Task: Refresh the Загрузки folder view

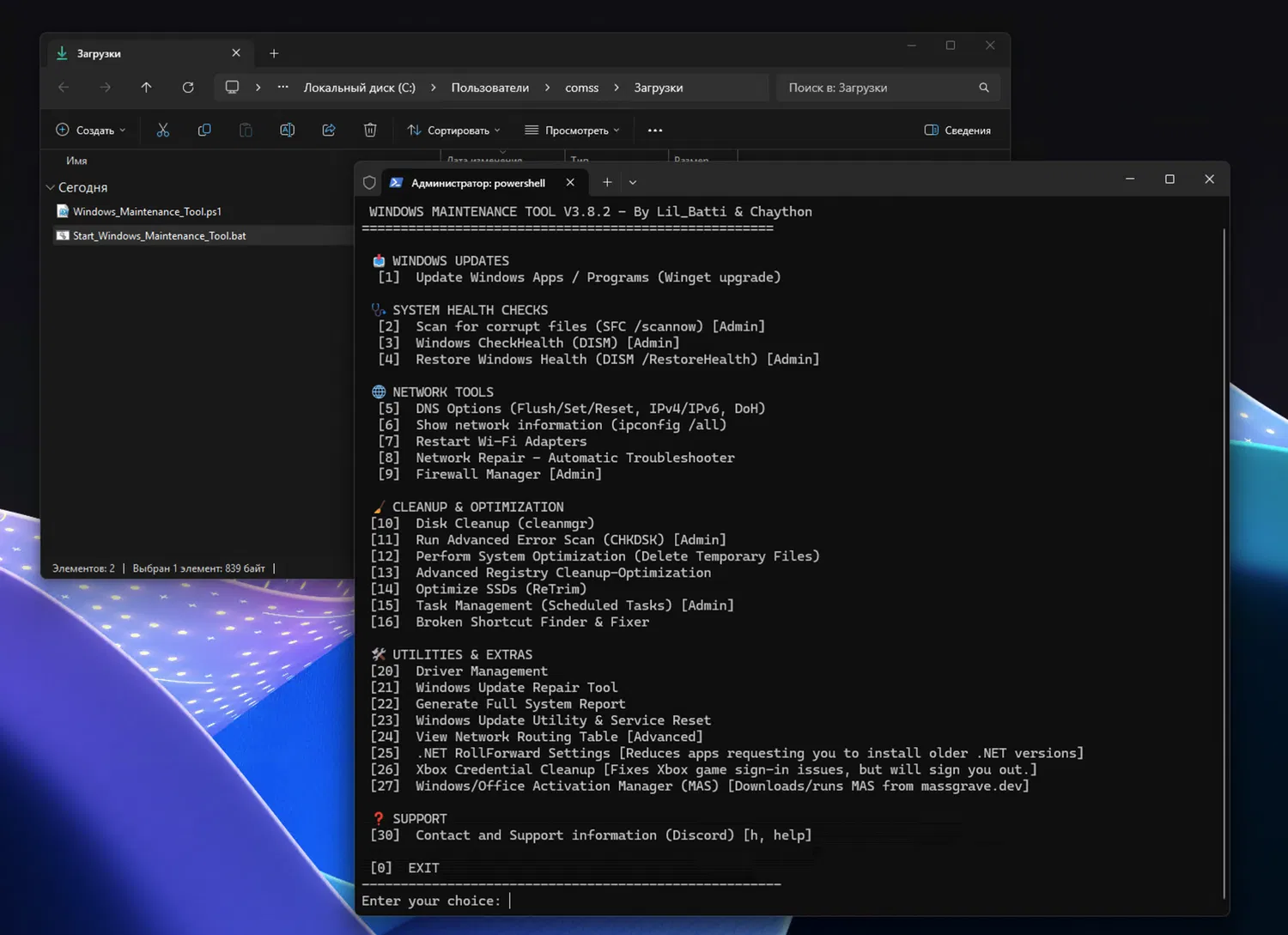Action: (x=188, y=88)
